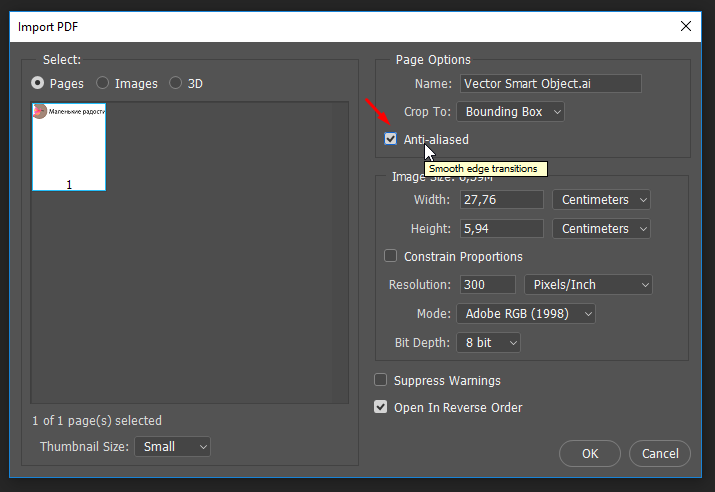
Task: Open the Pixels/Inch resolution units dropdown
Action: pos(588,285)
